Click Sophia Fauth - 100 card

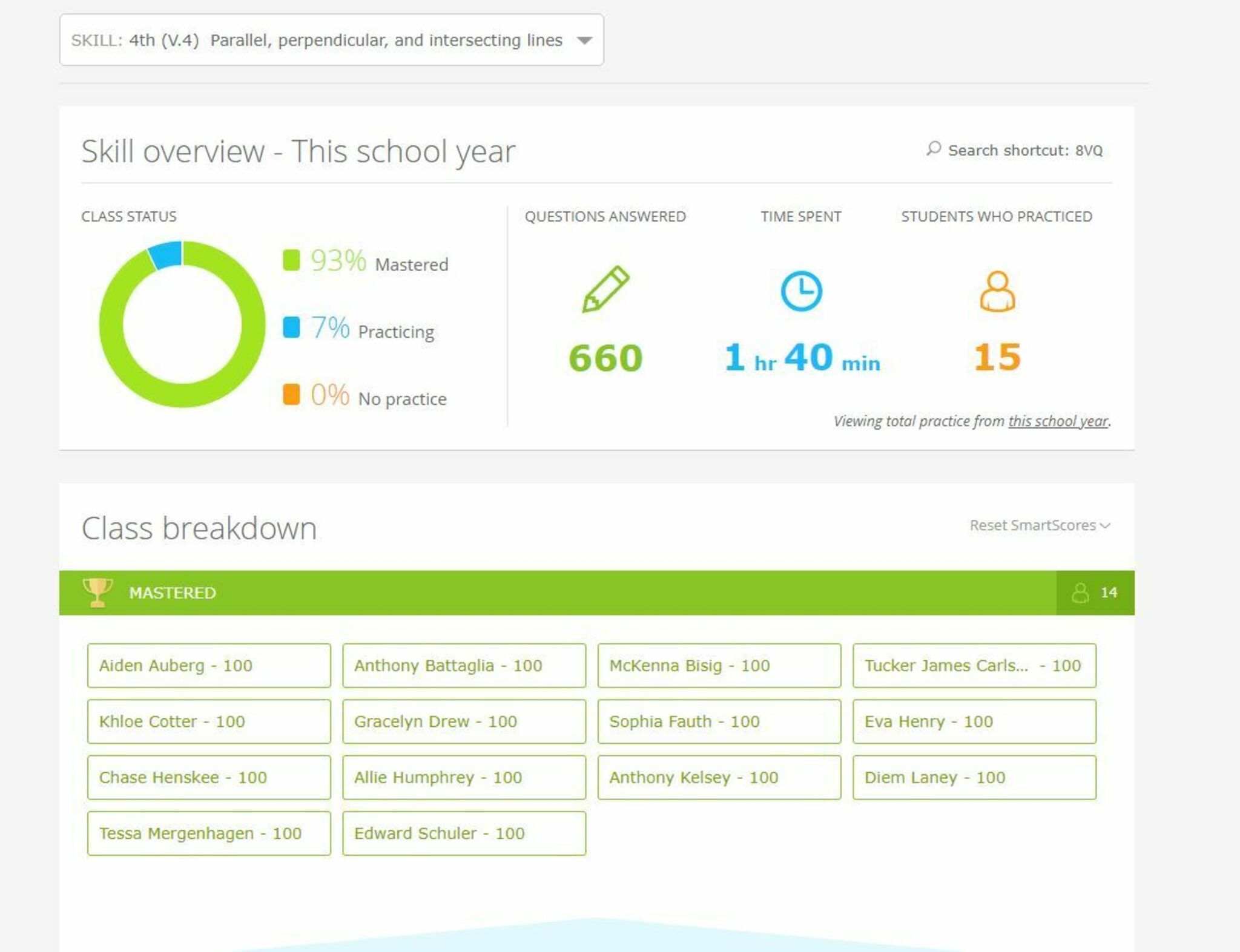(719, 721)
